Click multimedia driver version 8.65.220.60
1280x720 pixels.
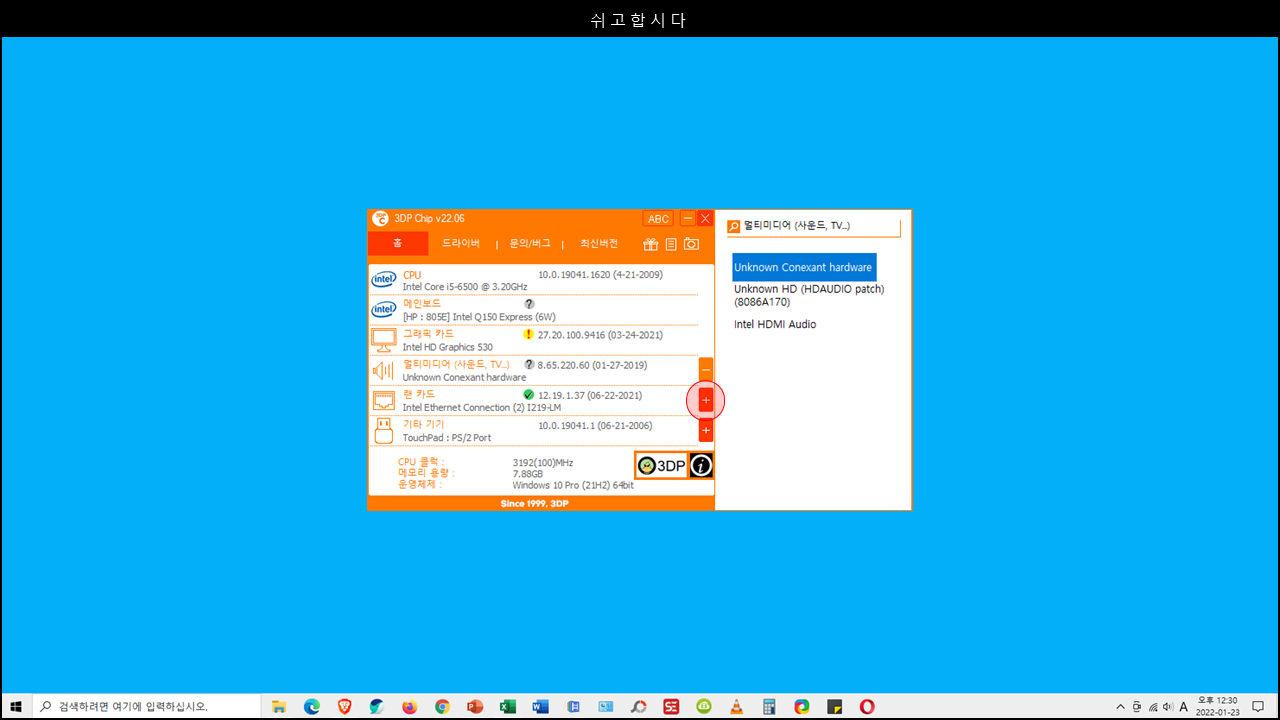[593, 365]
